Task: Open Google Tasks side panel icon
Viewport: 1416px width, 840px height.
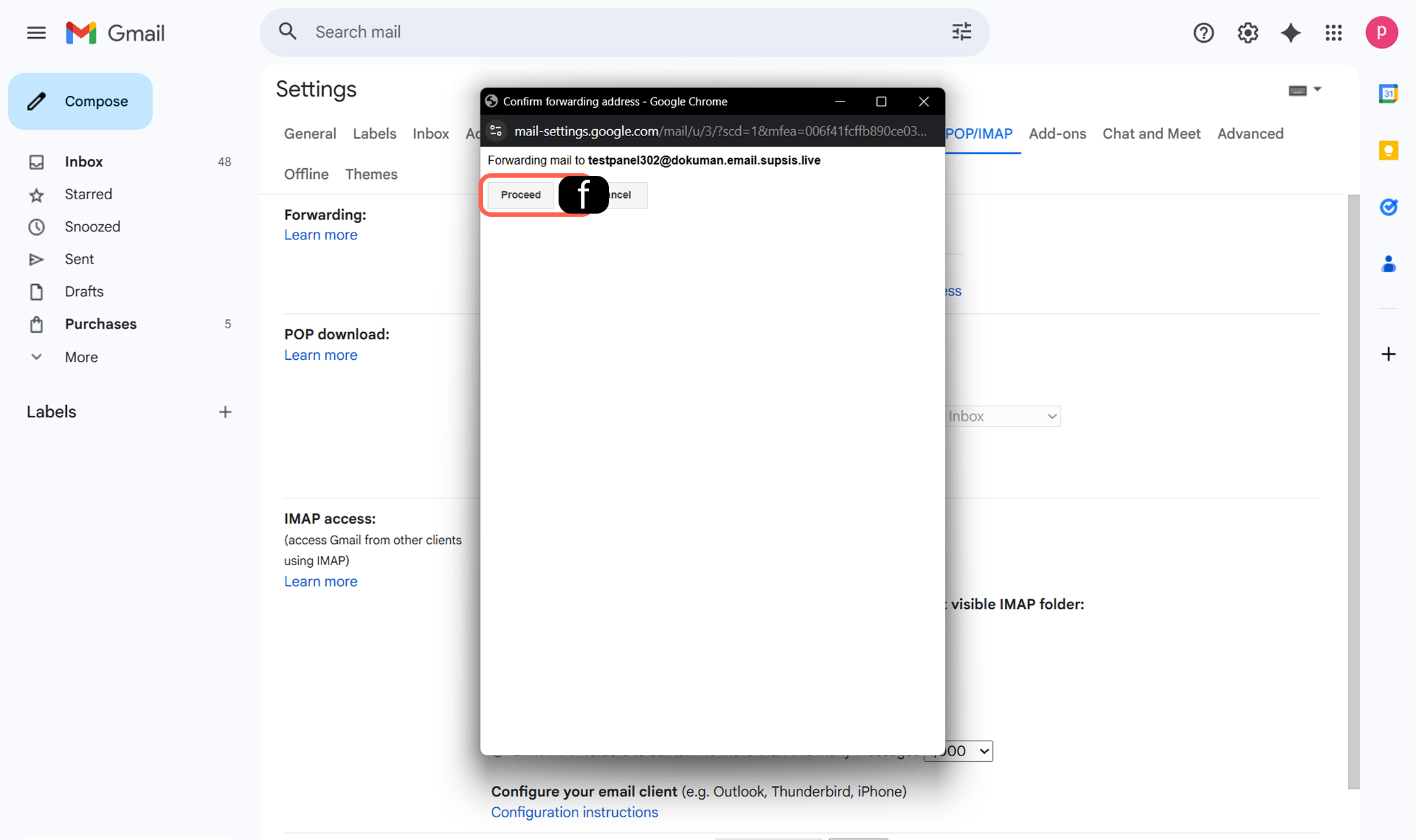Action: pos(1388,207)
